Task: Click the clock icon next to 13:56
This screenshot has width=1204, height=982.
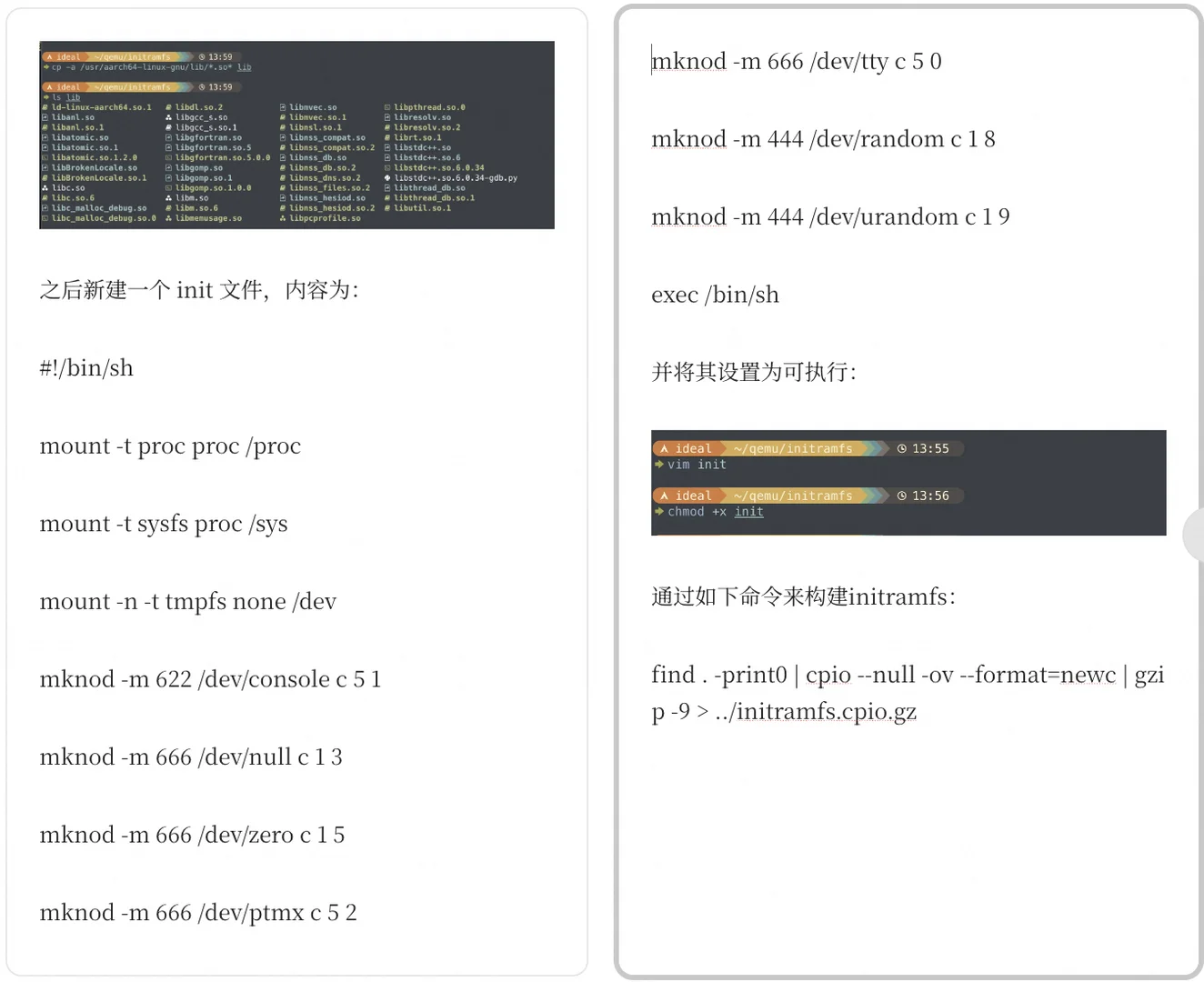Action: click(x=902, y=494)
